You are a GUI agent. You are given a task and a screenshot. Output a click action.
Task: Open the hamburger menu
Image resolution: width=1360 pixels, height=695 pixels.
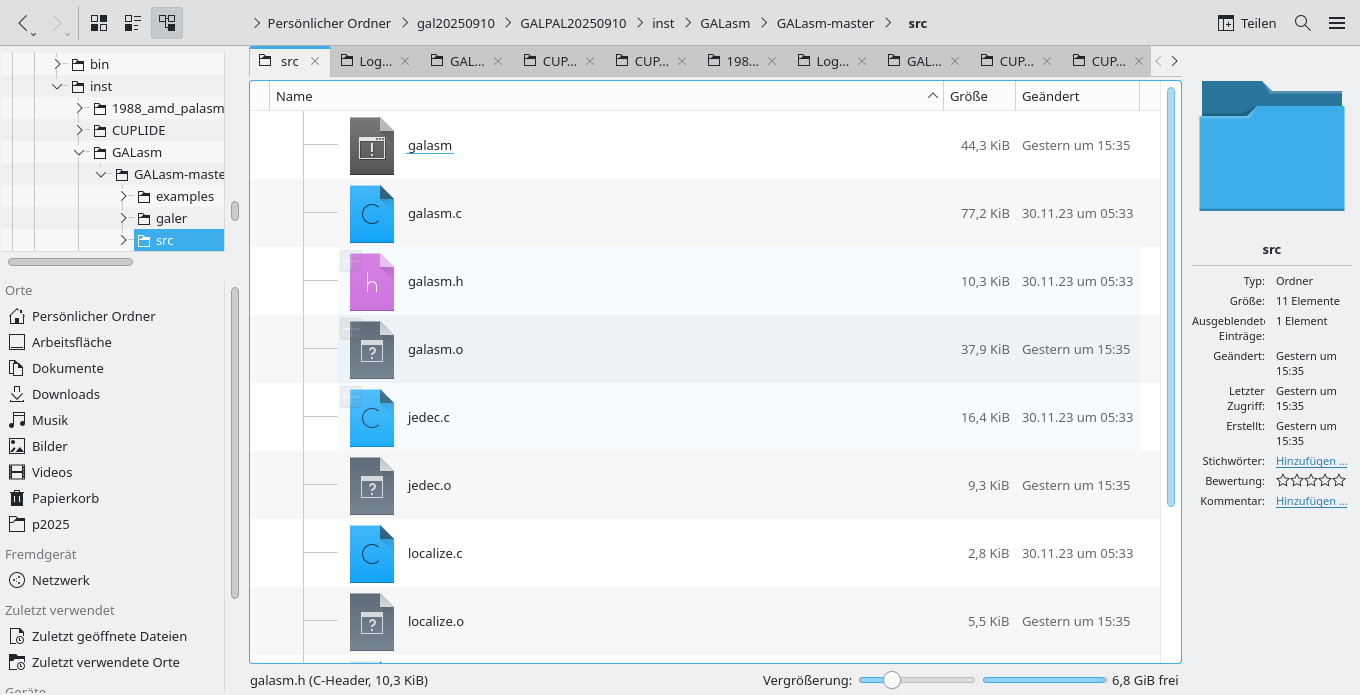(x=1336, y=23)
